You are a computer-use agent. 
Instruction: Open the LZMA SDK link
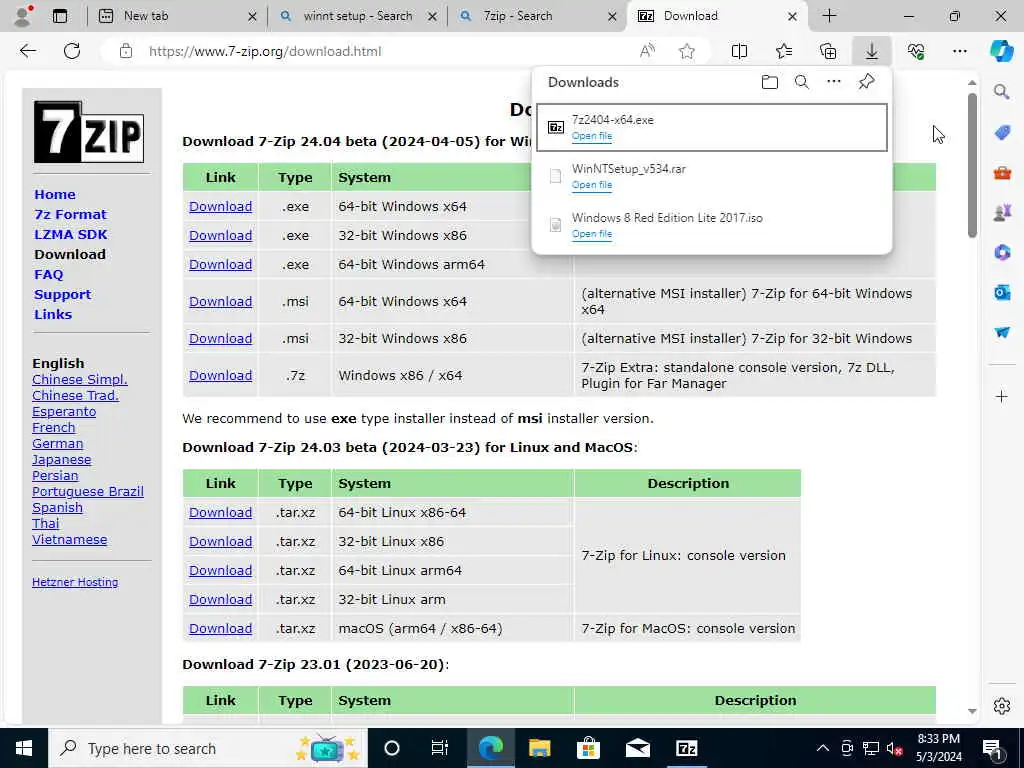pos(71,234)
